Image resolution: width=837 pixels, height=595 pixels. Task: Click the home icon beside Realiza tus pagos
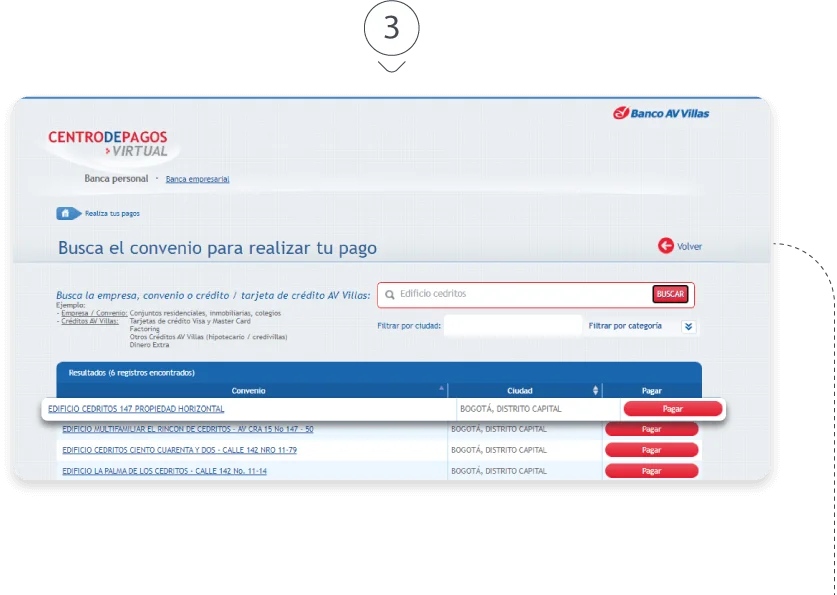pos(67,213)
